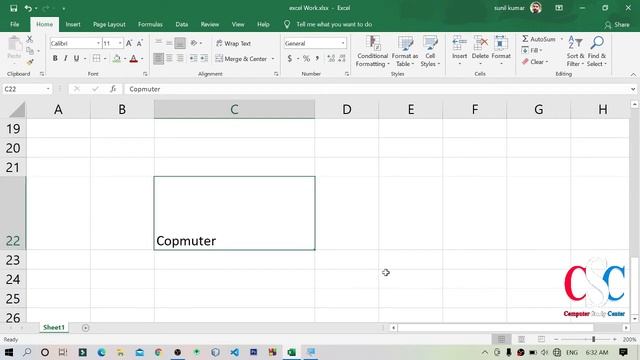
Task: Switch to the Insert tab
Action: coord(73,24)
